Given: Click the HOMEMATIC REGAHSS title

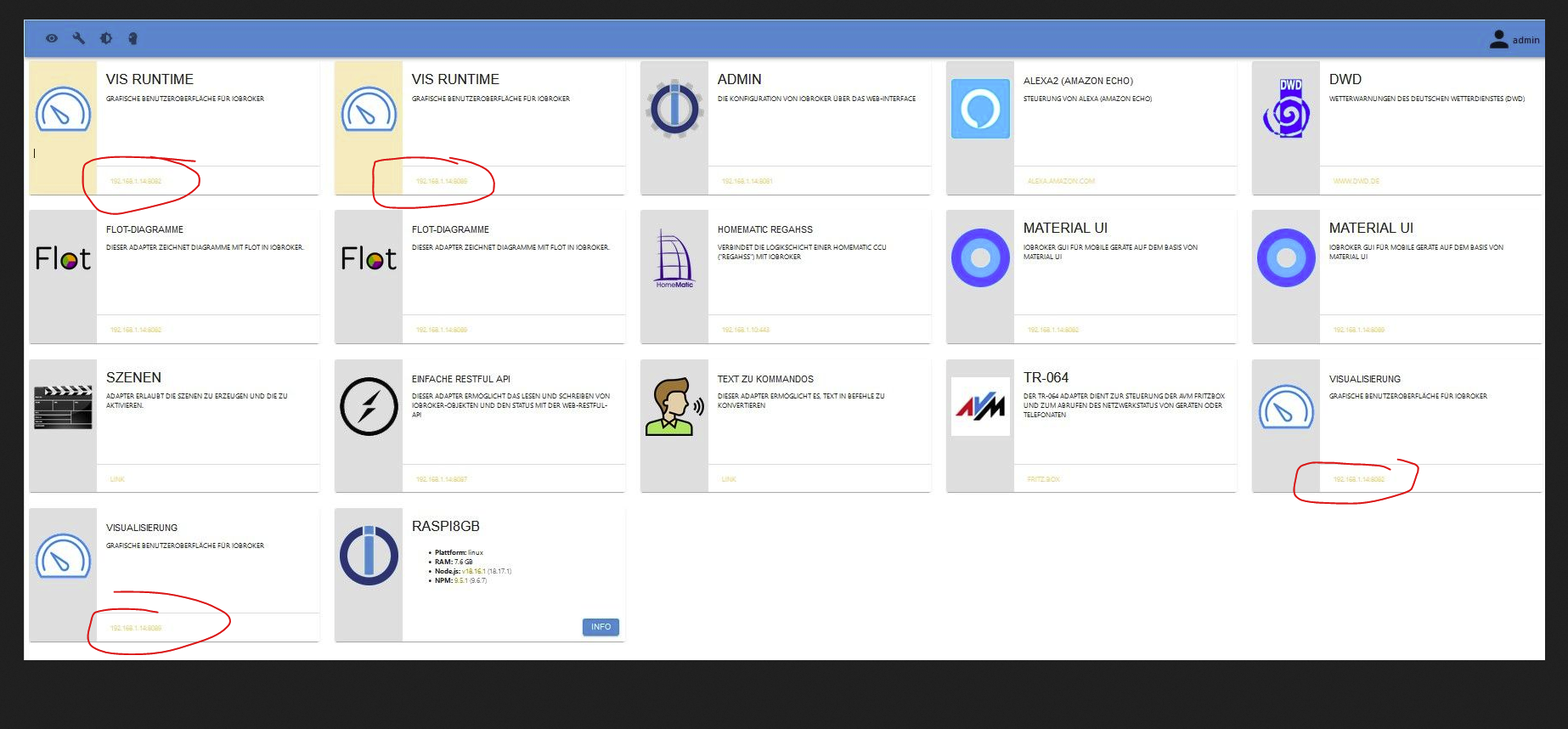Looking at the screenshot, I should pos(764,229).
